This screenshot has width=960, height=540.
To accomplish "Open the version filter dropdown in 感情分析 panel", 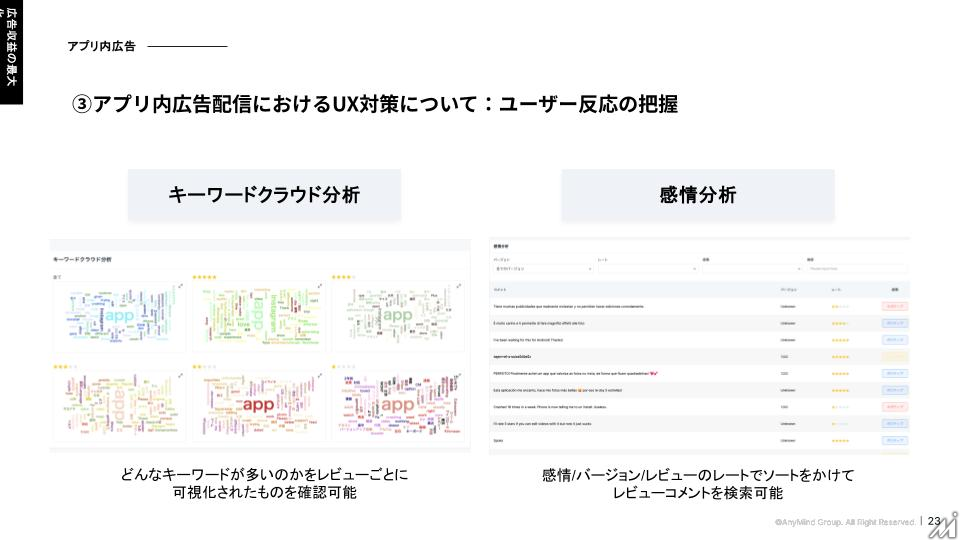I will (543, 269).
